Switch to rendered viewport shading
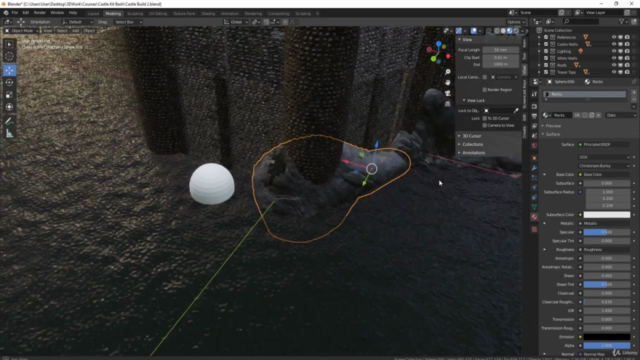Viewport: 640px width, 360px height. [x=516, y=31]
